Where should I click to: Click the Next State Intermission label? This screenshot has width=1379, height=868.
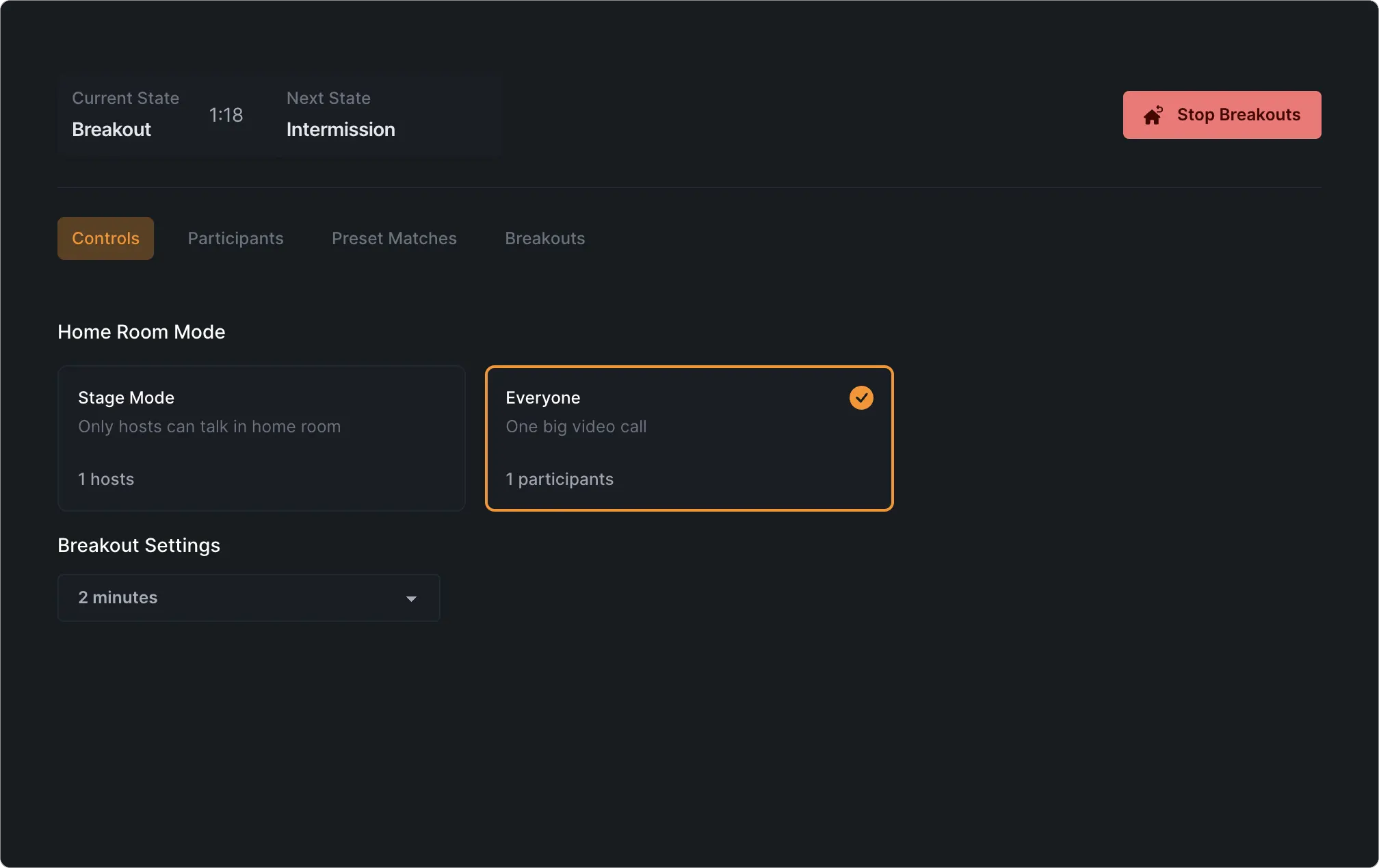pyautogui.click(x=341, y=129)
